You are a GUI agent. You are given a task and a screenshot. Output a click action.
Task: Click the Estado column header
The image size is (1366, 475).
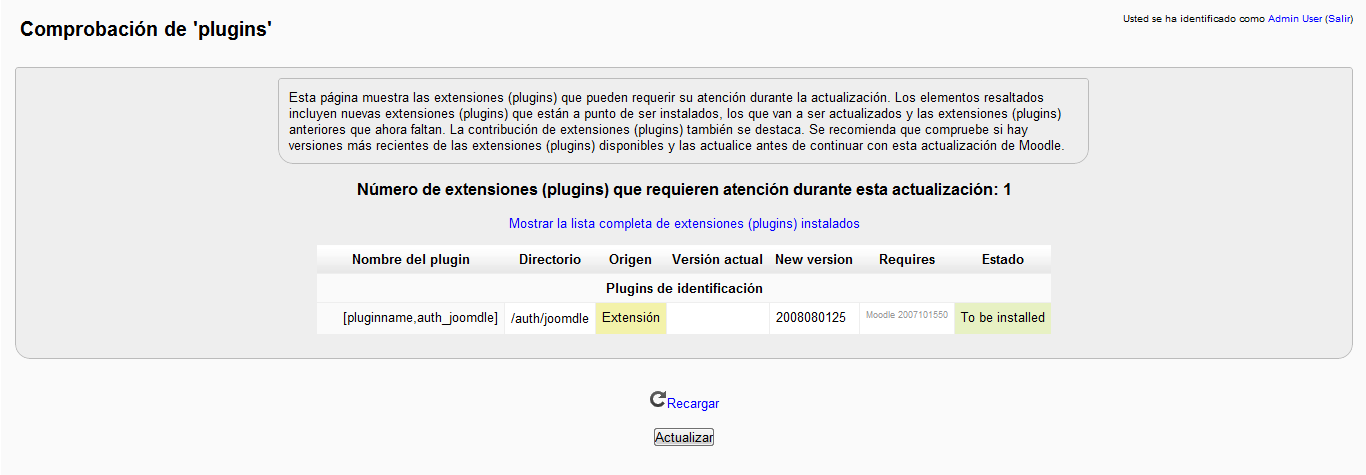[1002, 260]
